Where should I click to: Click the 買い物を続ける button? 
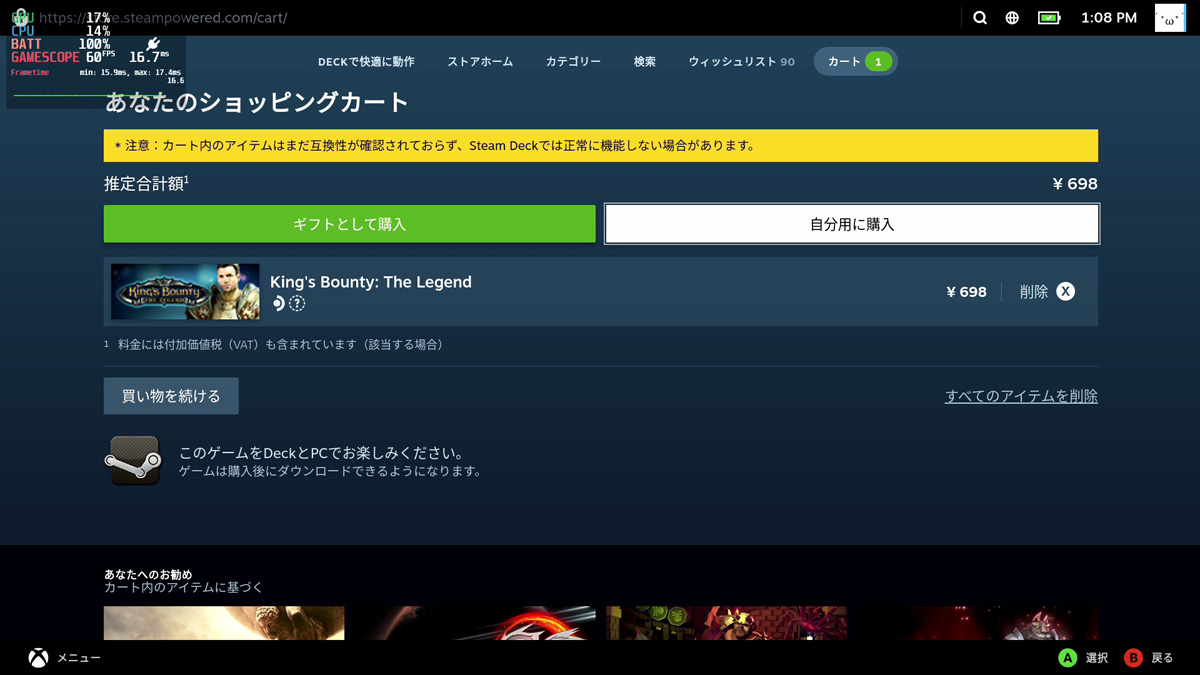pyautogui.click(x=171, y=396)
